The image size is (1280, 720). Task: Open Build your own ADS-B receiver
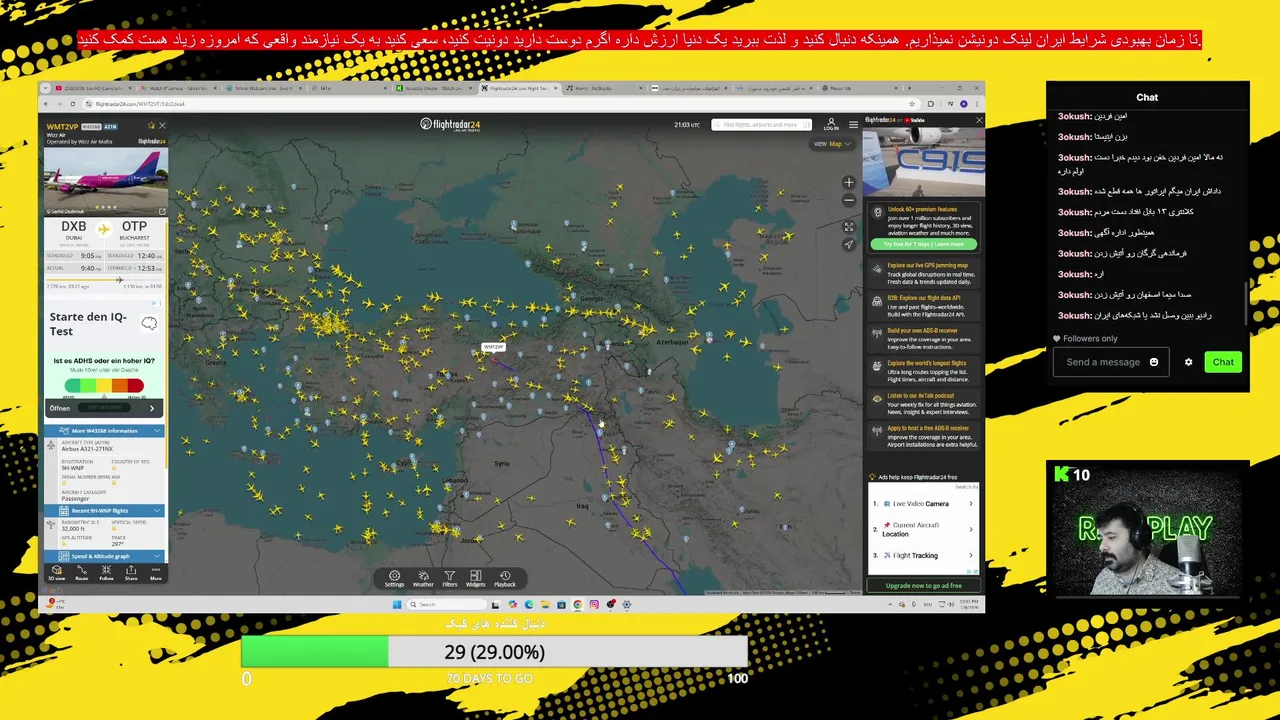922,337
